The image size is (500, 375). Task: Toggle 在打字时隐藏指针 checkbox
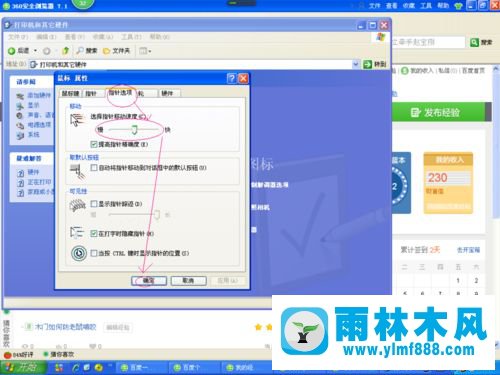pos(94,233)
